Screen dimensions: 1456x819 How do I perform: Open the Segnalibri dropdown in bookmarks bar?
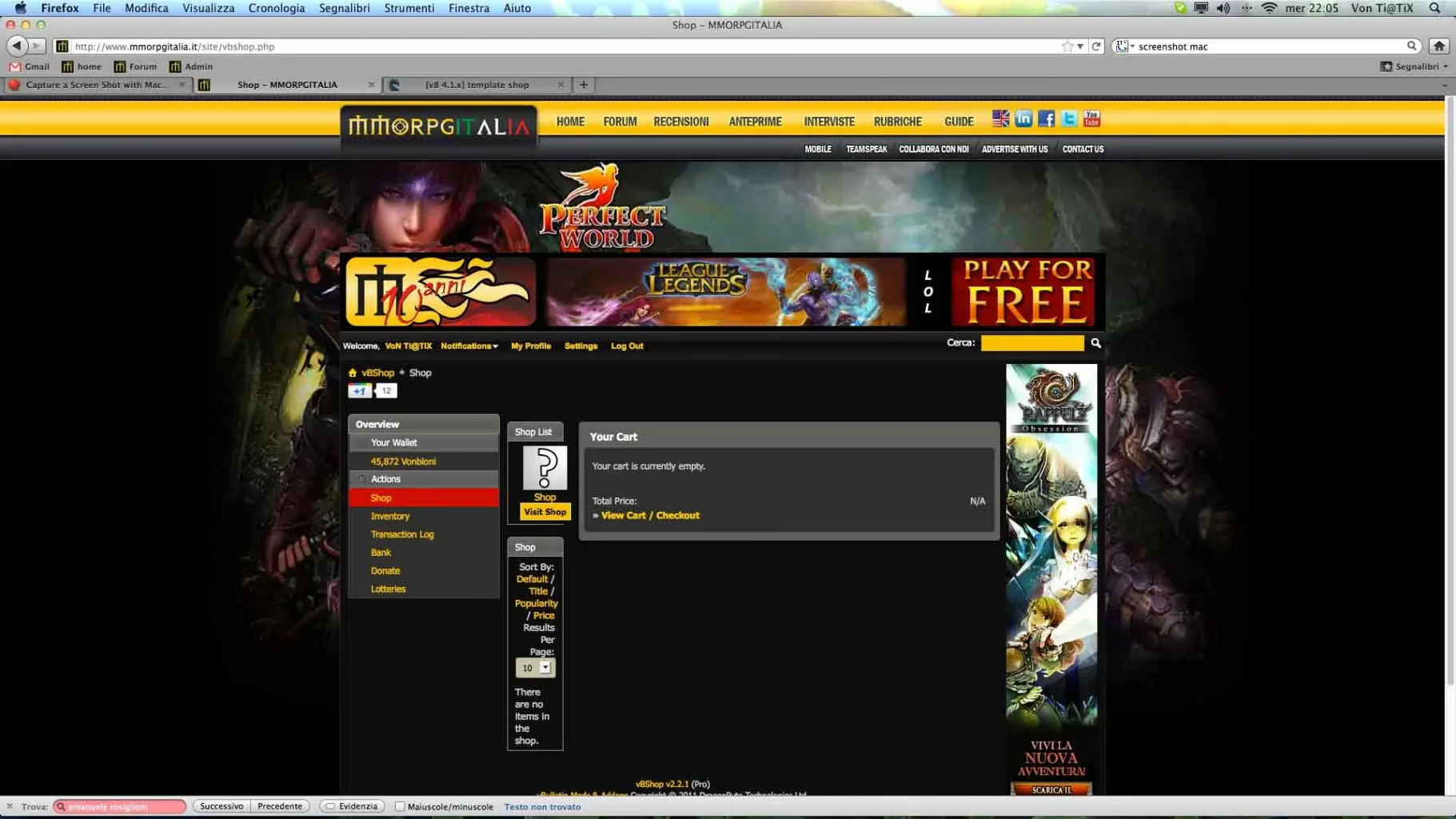click(x=1414, y=66)
